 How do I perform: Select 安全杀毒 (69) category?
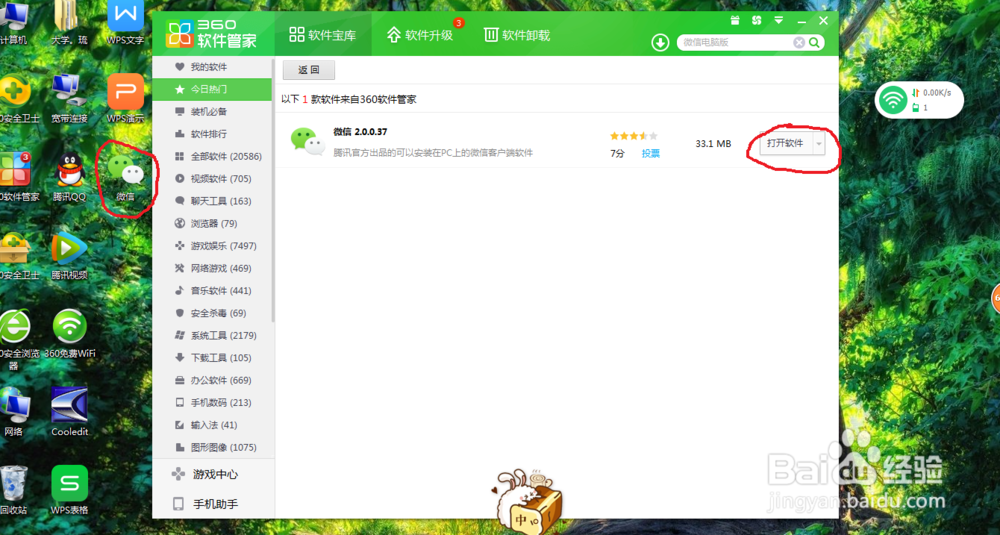coord(212,312)
